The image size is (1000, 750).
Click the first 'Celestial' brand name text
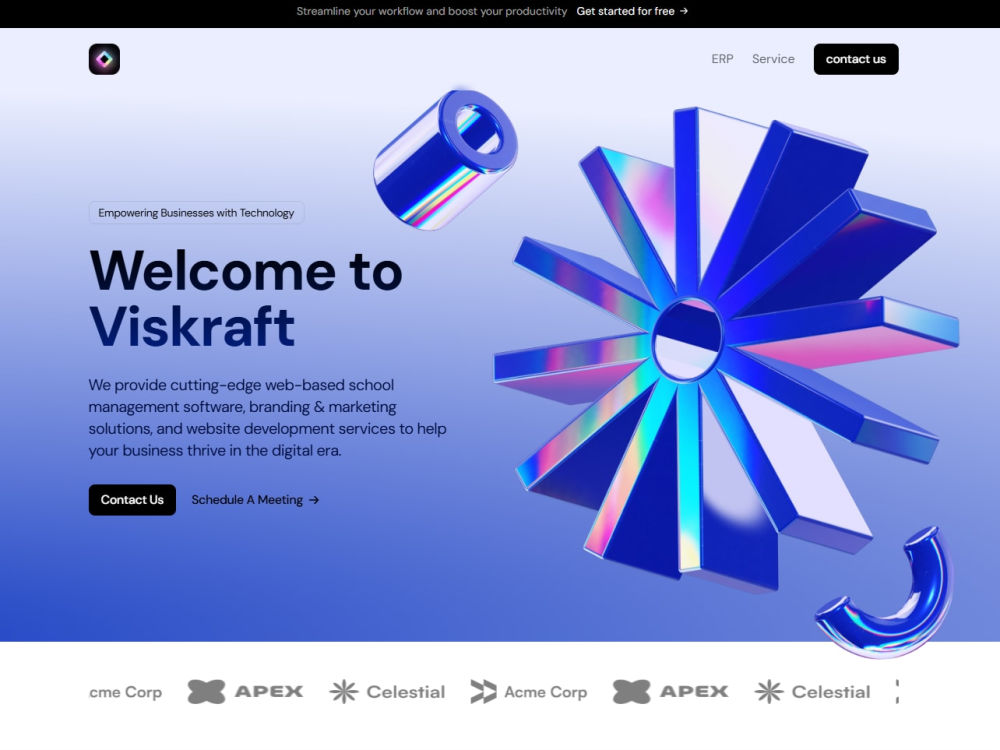coord(406,692)
